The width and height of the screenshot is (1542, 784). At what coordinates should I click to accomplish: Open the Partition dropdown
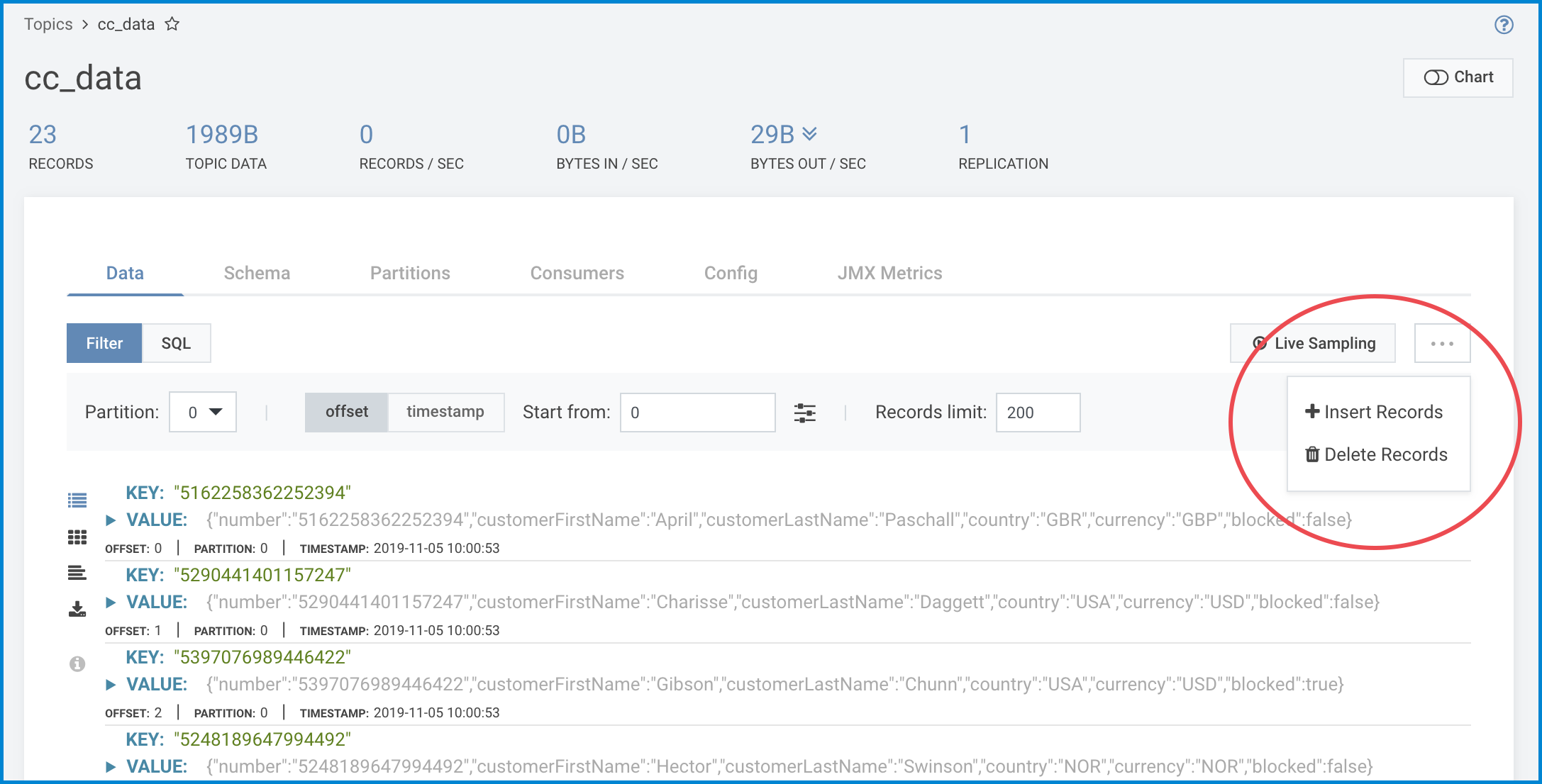(x=203, y=412)
